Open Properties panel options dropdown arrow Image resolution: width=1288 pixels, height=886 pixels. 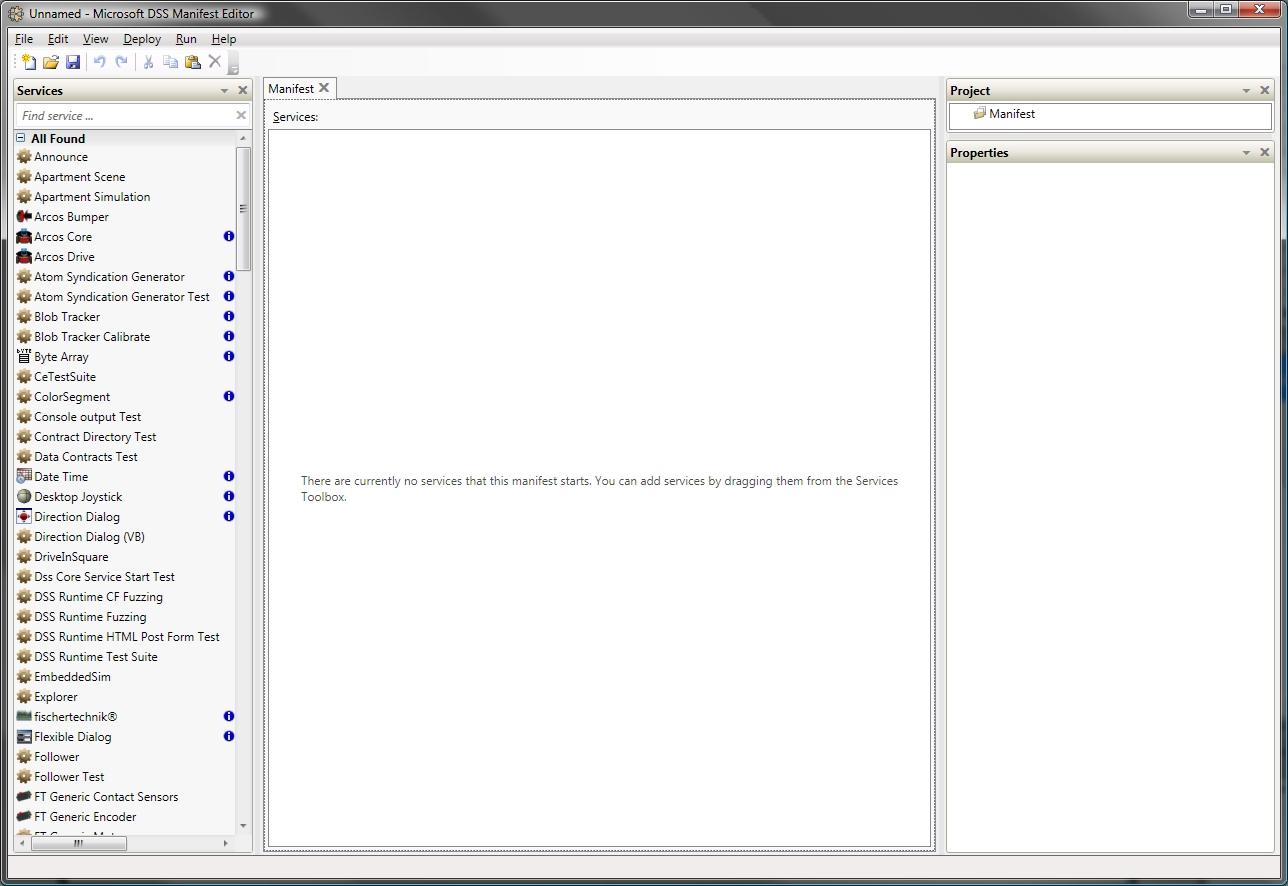[1246, 153]
